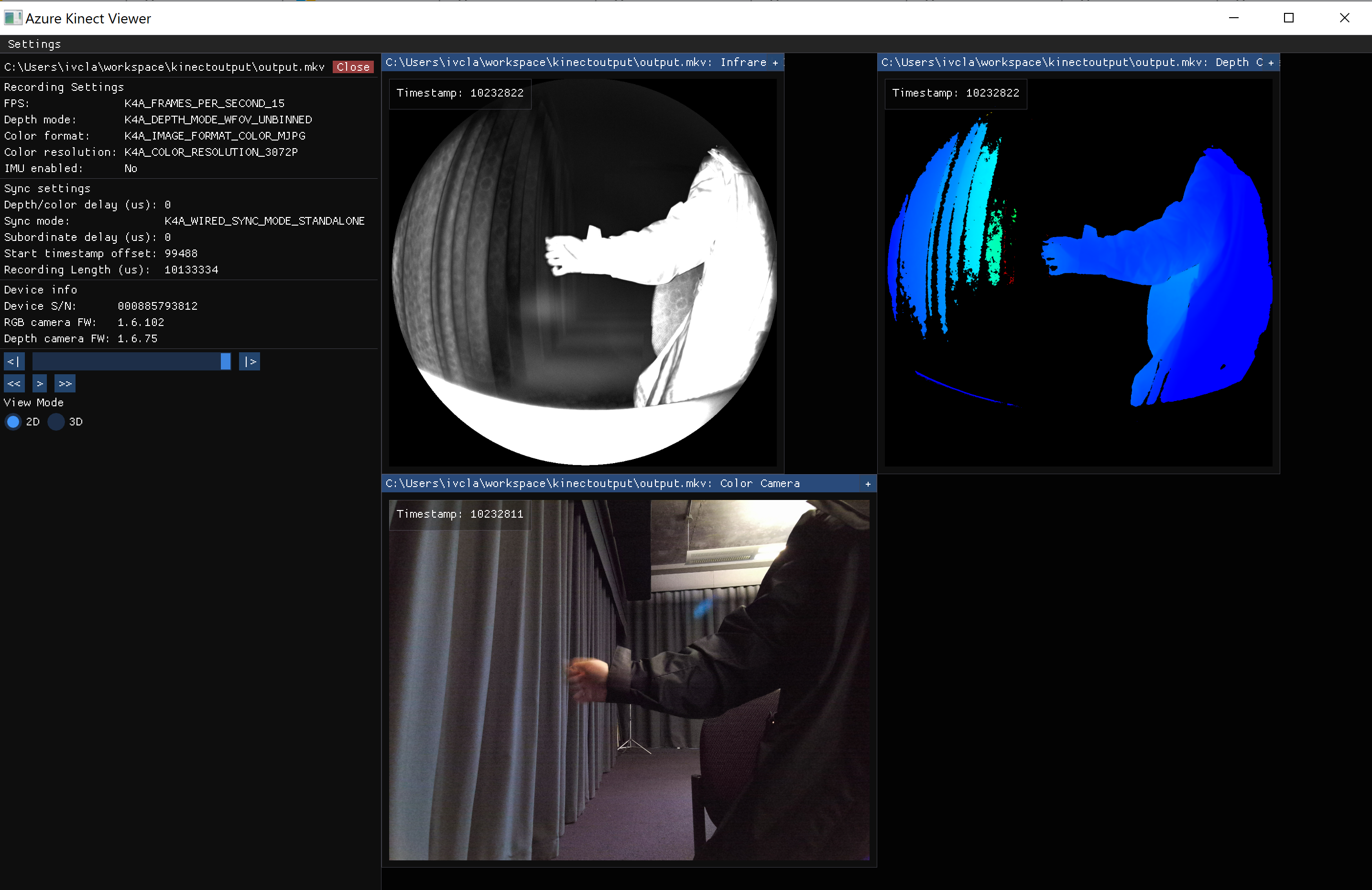Image resolution: width=1372 pixels, height=890 pixels.
Task: Close the output.mkv recording
Action: pyautogui.click(x=353, y=66)
